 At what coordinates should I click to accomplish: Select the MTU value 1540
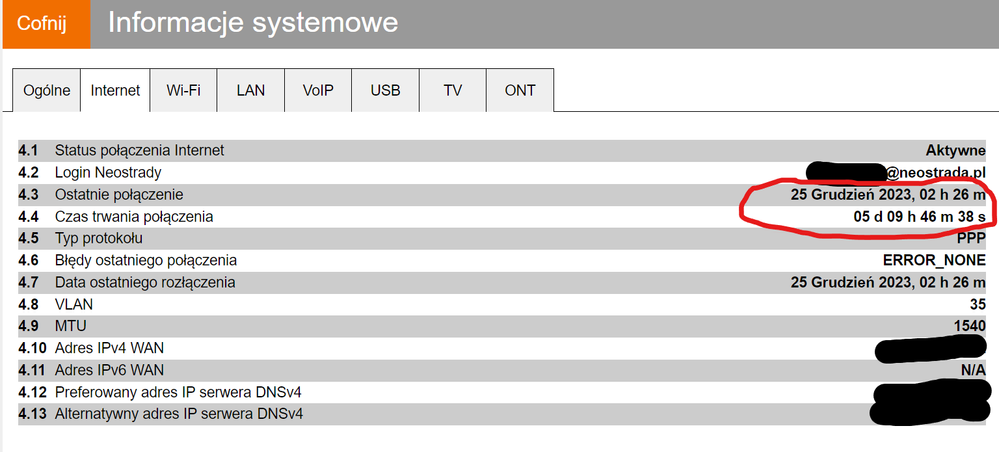(x=969, y=326)
